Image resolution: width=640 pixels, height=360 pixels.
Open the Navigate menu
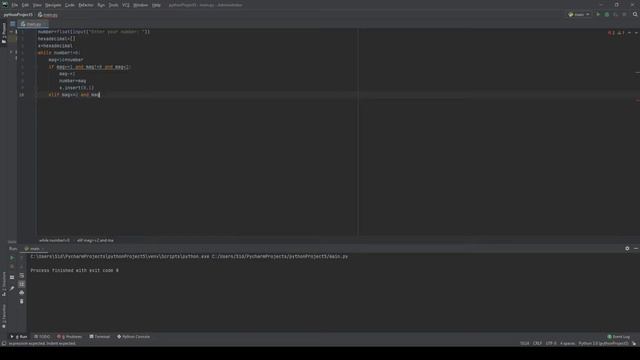click(53, 5)
